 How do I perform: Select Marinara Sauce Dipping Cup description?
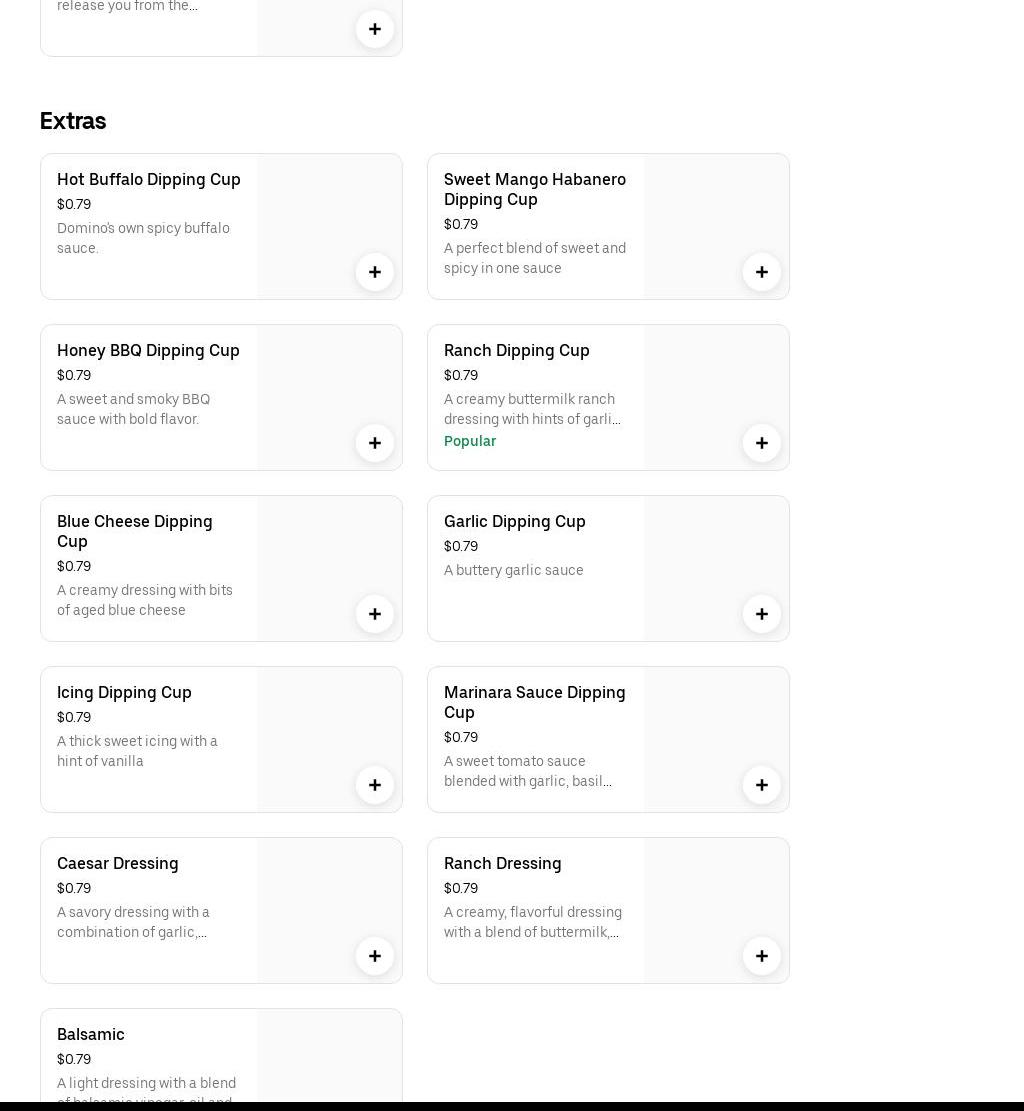[x=528, y=771]
